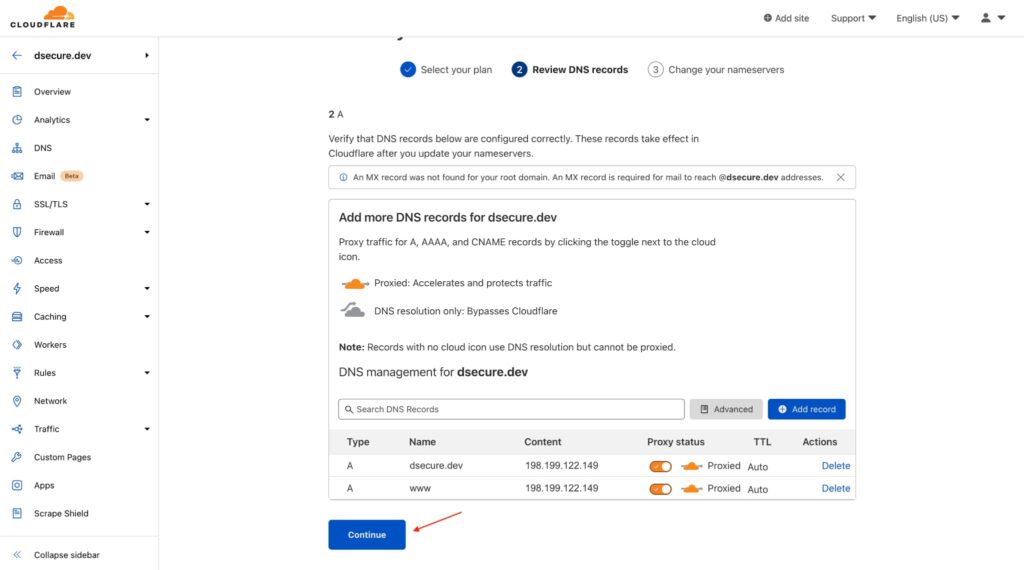This screenshot has height=570, width=1024.
Task: Click the Apps icon in sidebar
Action: click(17, 484)
